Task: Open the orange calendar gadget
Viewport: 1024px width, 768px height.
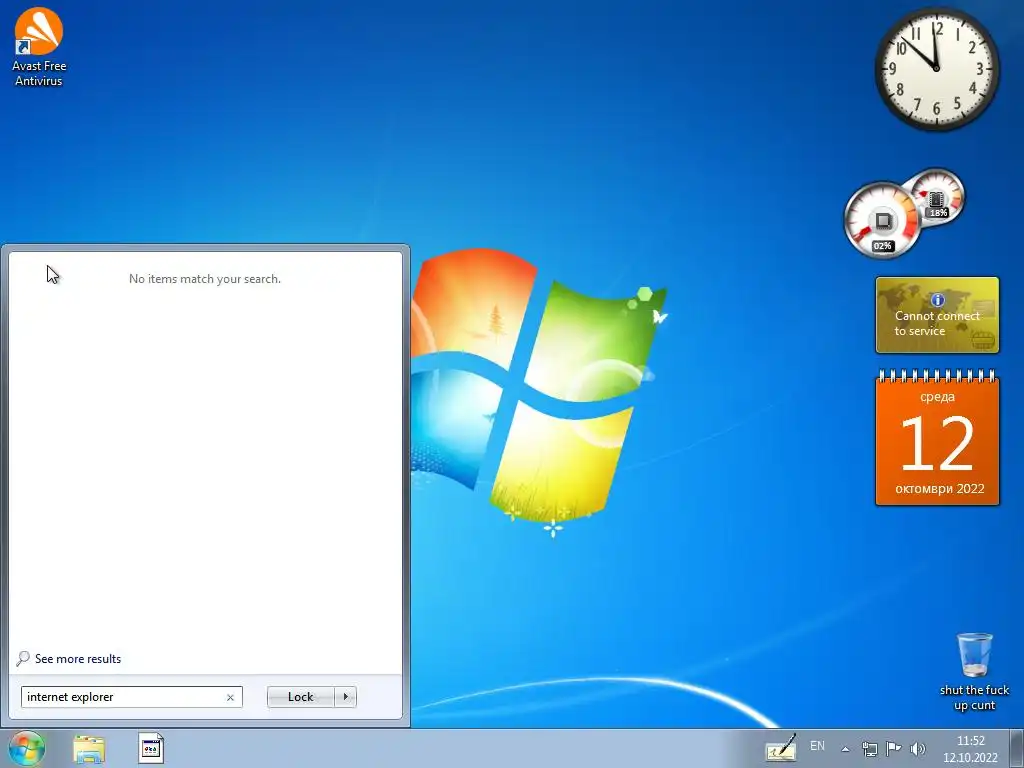Action: point(937,438)
